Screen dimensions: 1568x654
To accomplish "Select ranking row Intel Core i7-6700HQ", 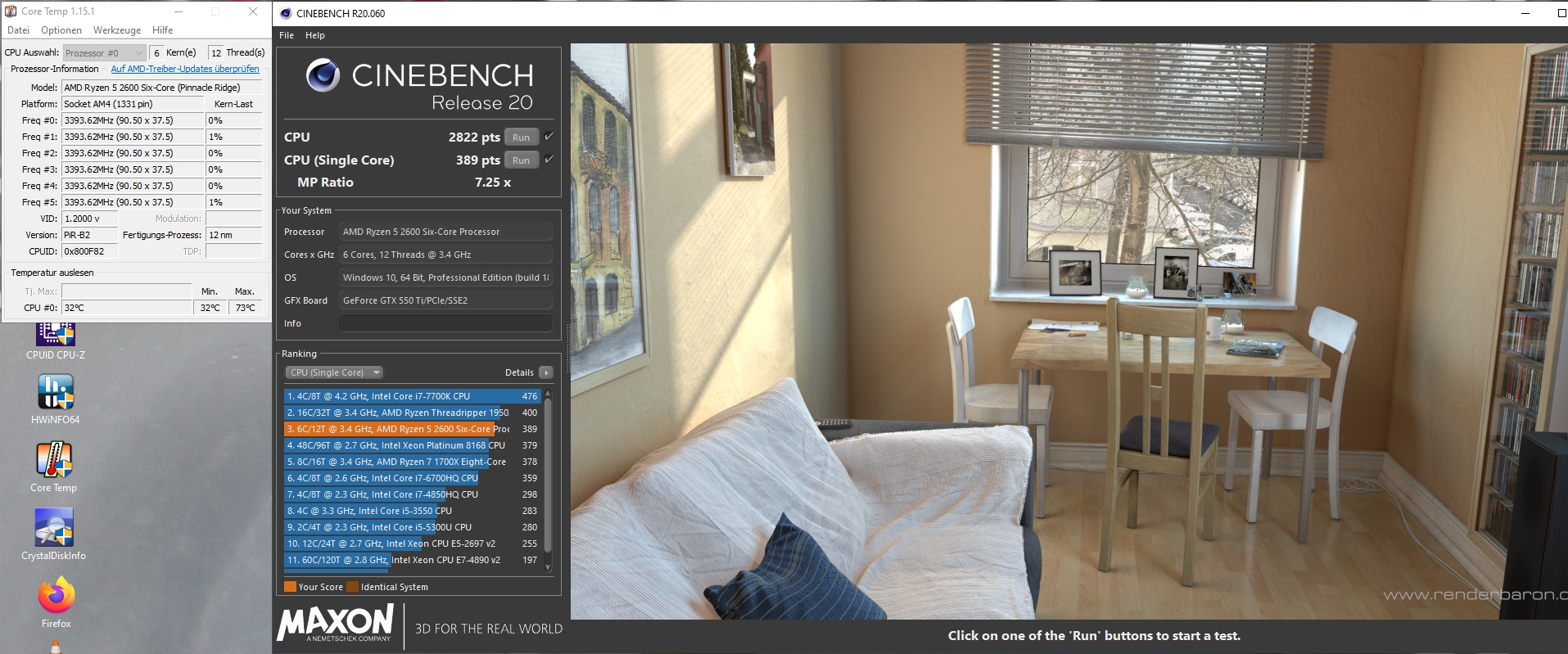I will [412, 478].
